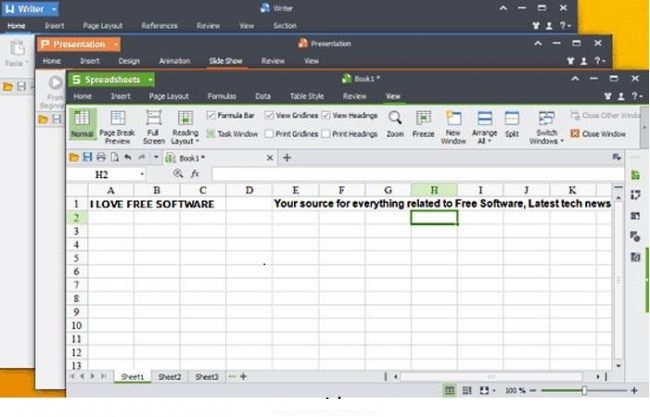Screen dimensions: 650x417
Task: Switch to Sheet2 tab
Action: pyautogui.click(x=170, y=377)
